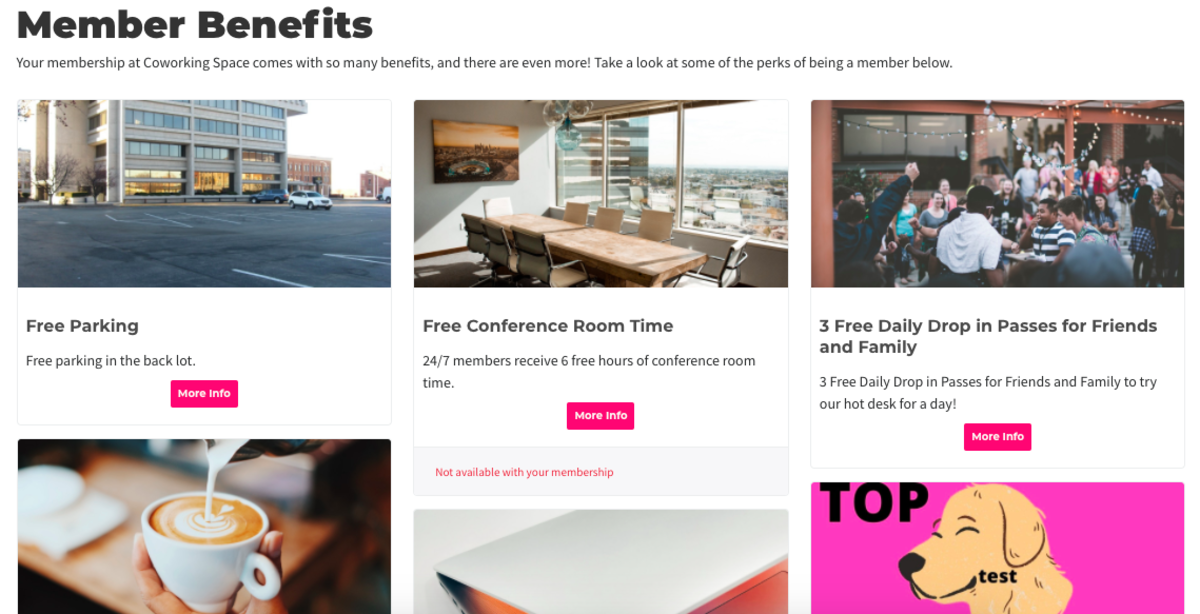Click More Info under Drop in Passes

click(x=997, y=436)
